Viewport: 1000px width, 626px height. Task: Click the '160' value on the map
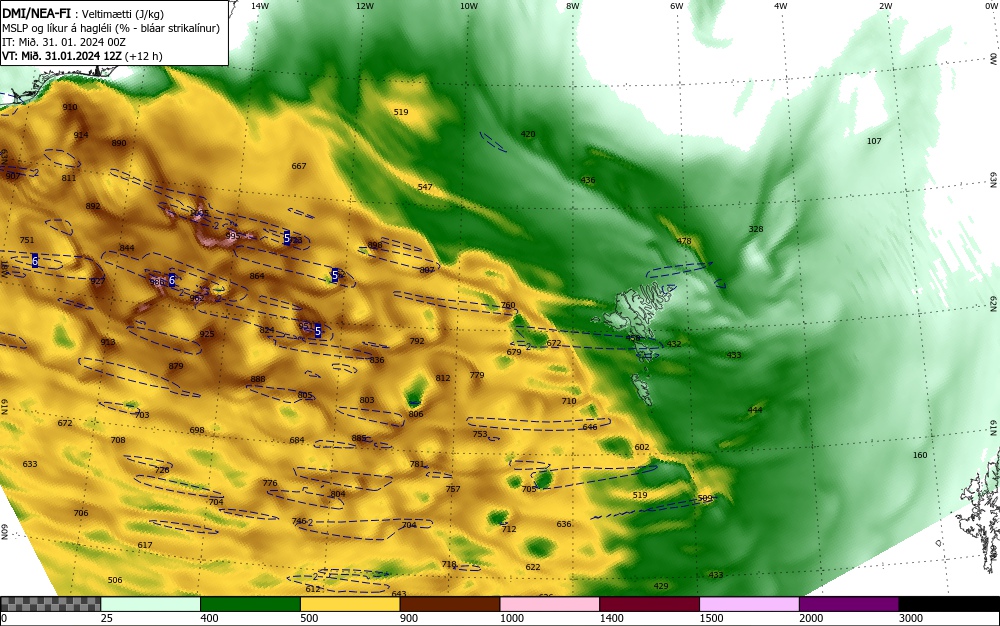coord(920,455)
